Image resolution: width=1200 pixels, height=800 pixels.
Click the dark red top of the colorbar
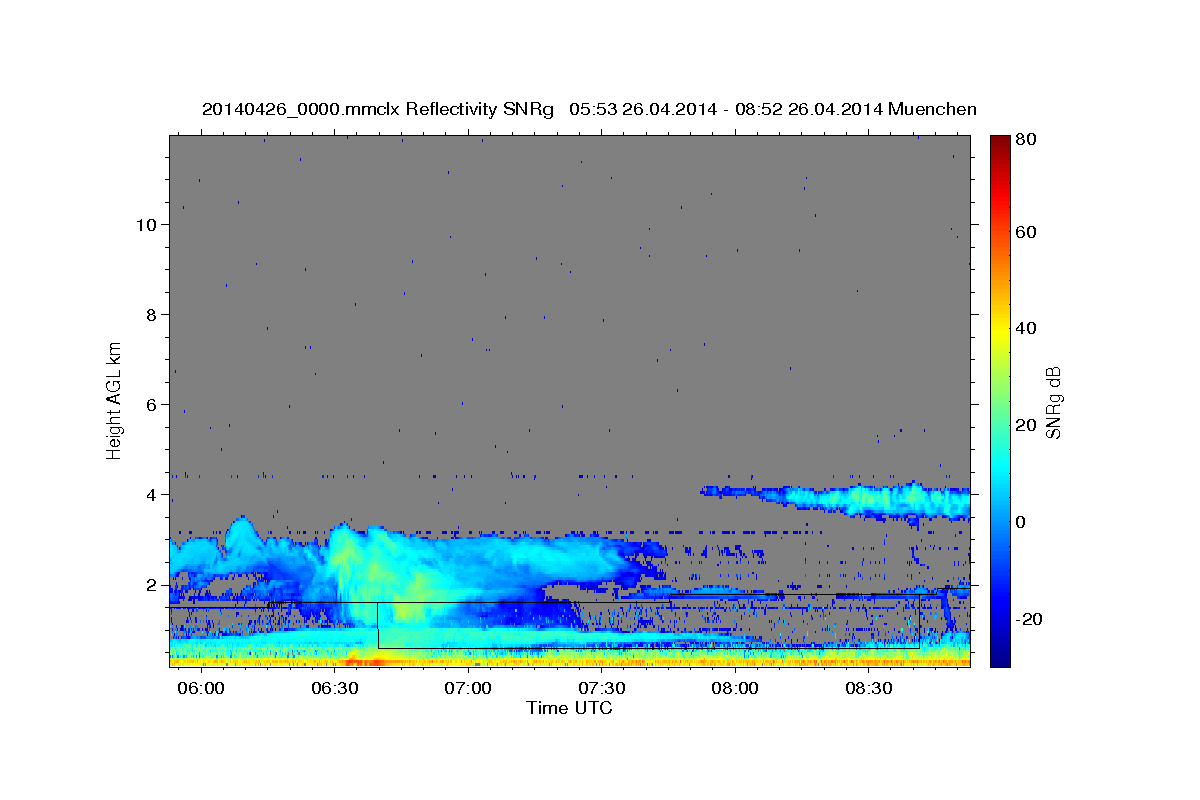[1000, 145]
